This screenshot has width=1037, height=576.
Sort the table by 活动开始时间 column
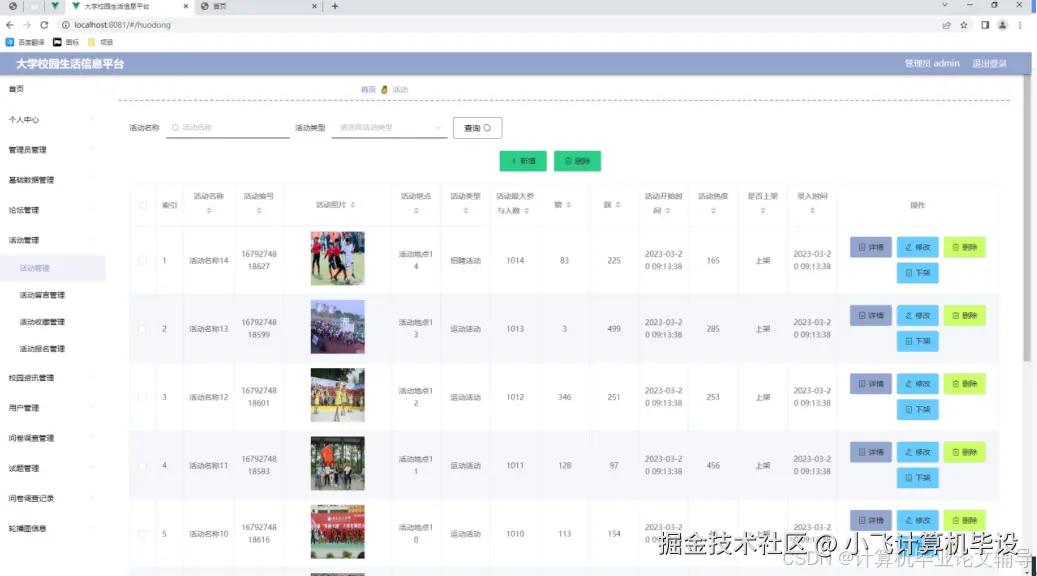point(667,211)
